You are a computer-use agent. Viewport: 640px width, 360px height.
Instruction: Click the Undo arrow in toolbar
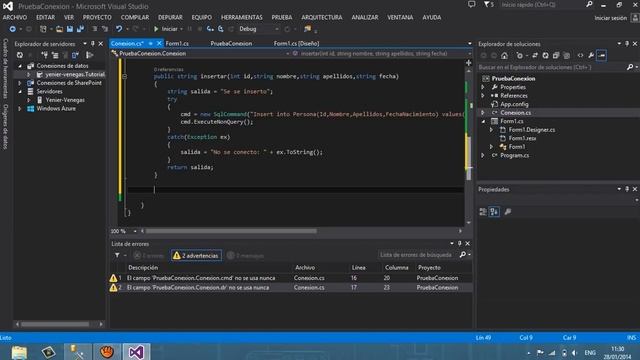click(x=119, y=29)
